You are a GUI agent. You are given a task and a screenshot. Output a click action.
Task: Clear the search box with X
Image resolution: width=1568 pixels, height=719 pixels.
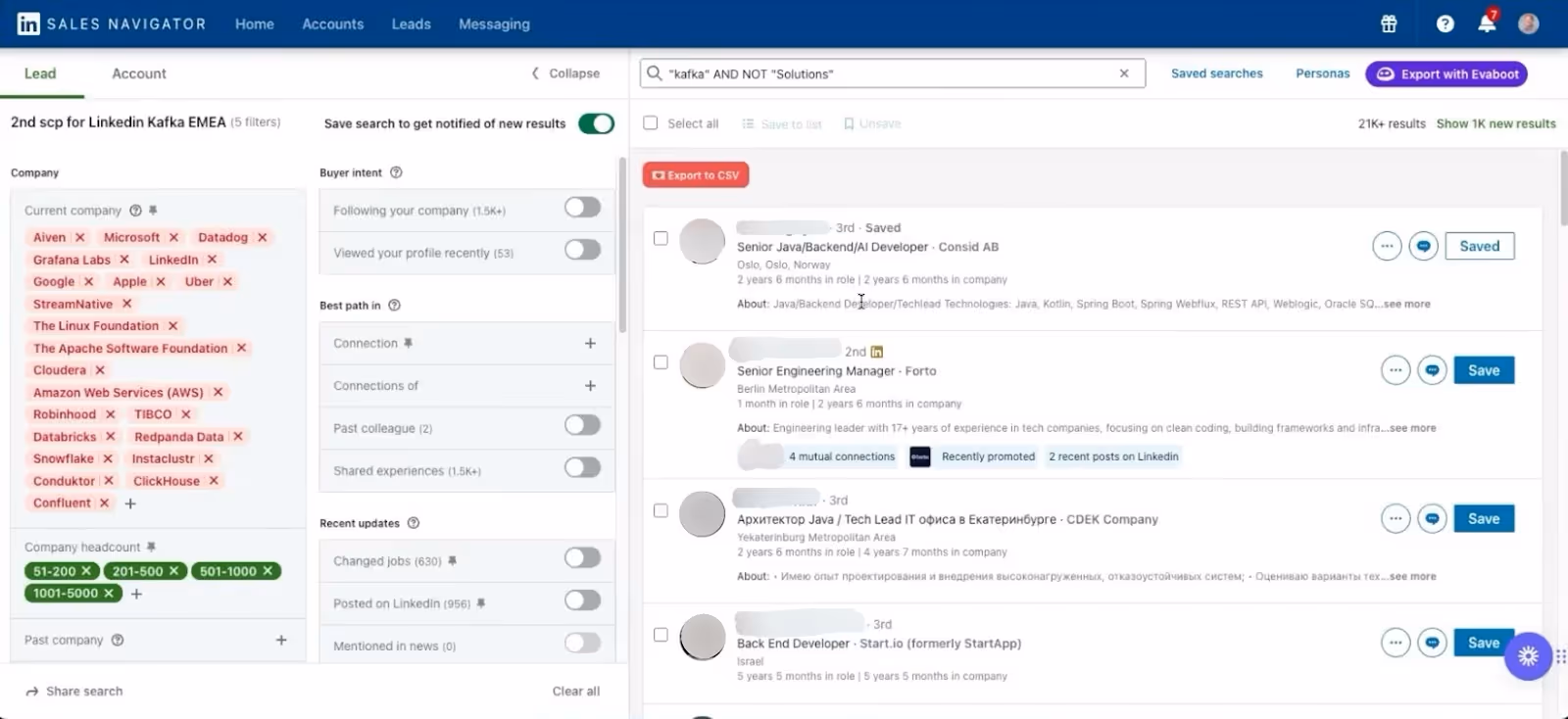(x=1124, y=73)
